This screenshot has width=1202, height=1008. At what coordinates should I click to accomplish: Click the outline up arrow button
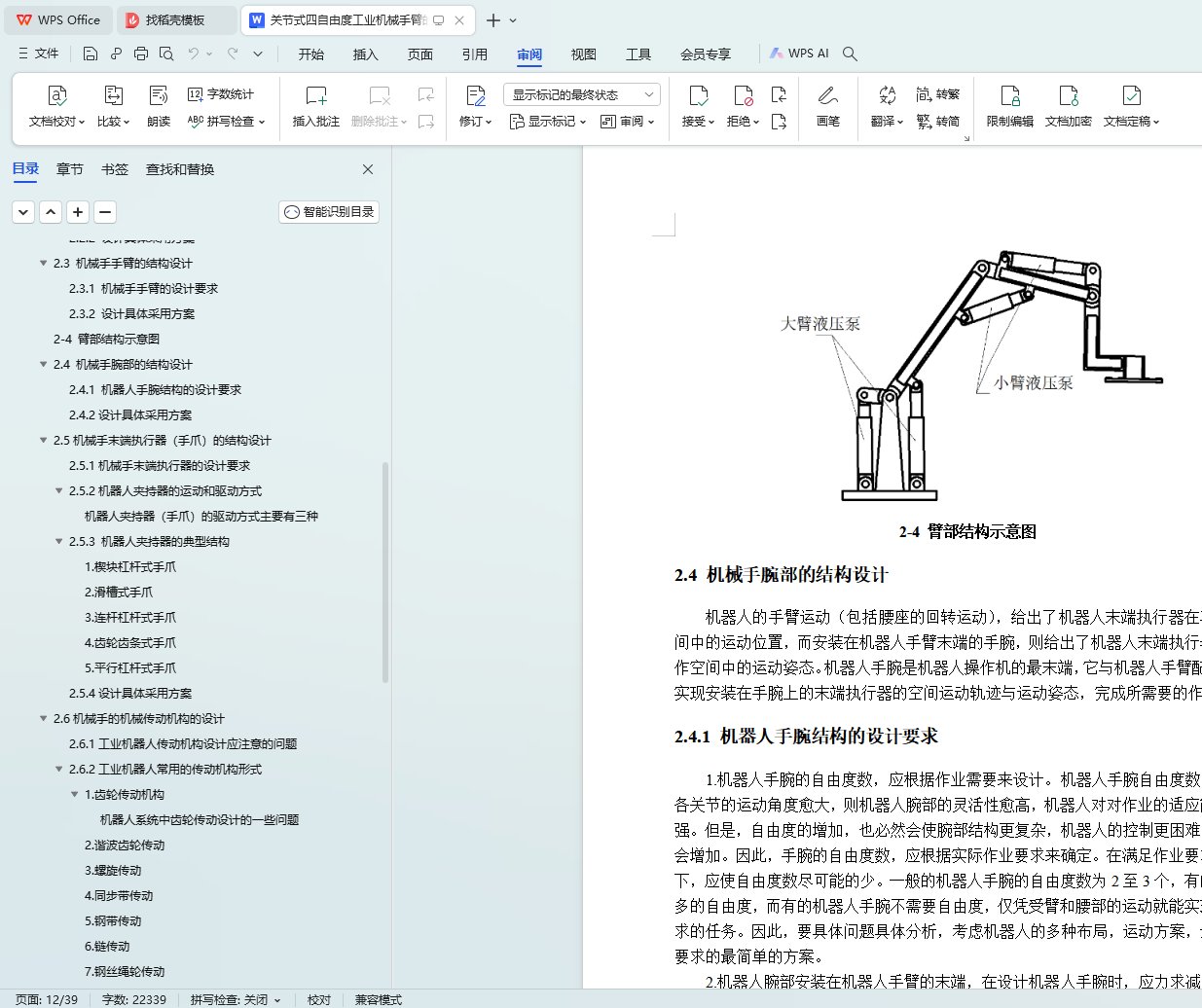coord(51,211)
